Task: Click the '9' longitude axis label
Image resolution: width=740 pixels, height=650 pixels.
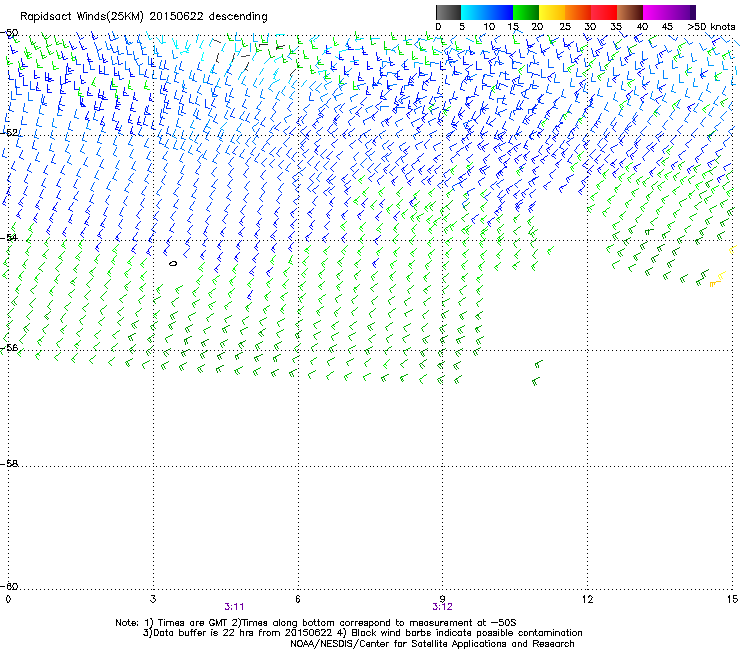Action: tap(443, 599)
